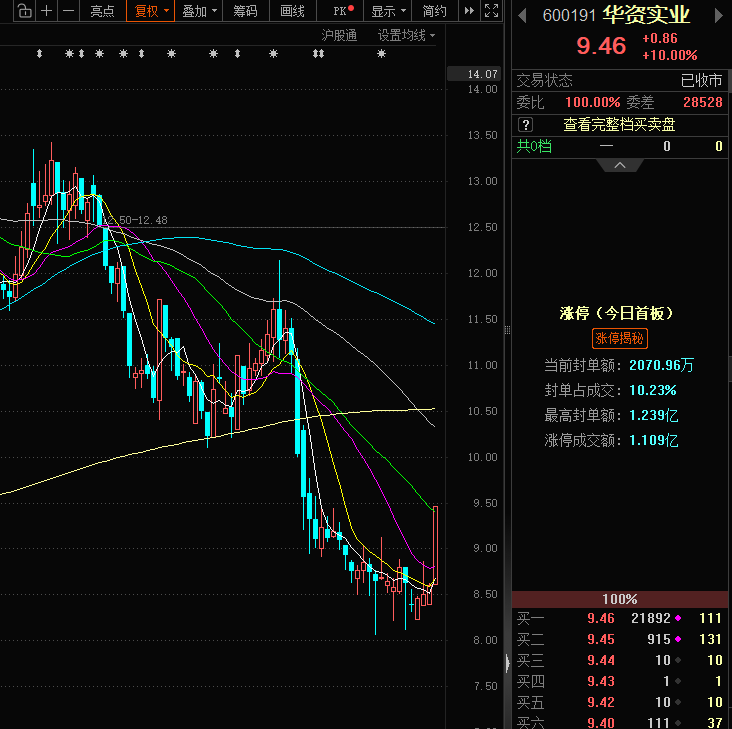Click the stock name 华资实业
732x729 pixels.
[646, 15]
